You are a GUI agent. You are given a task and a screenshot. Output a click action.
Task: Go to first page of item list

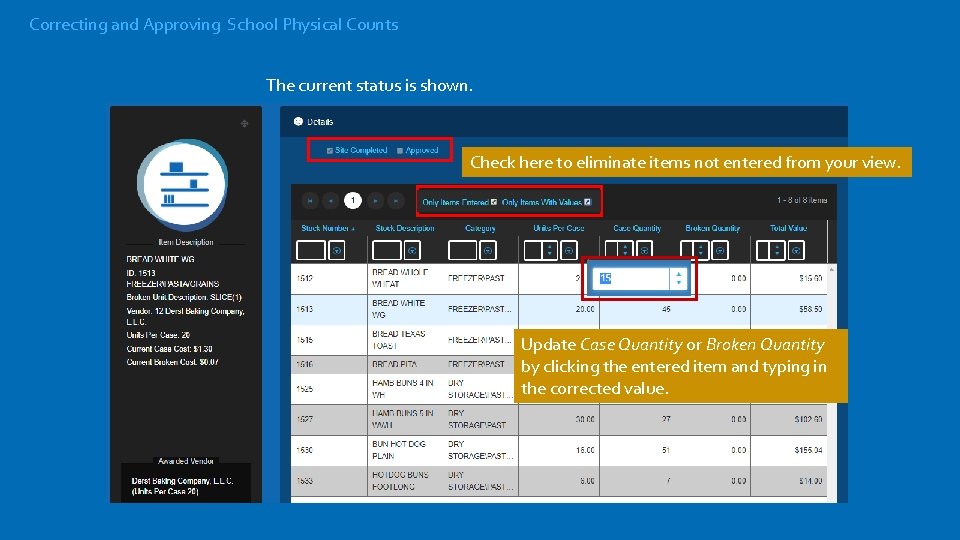point(310,201)
